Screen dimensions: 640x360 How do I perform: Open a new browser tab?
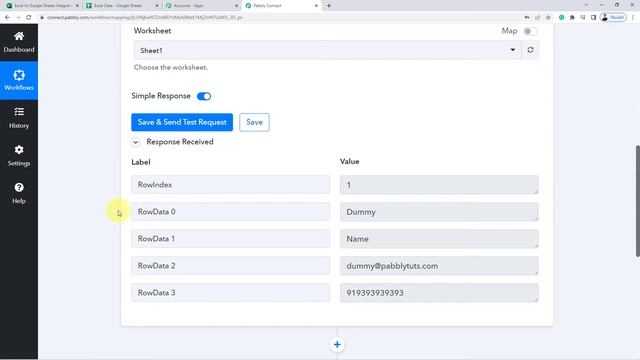(329, 6)
